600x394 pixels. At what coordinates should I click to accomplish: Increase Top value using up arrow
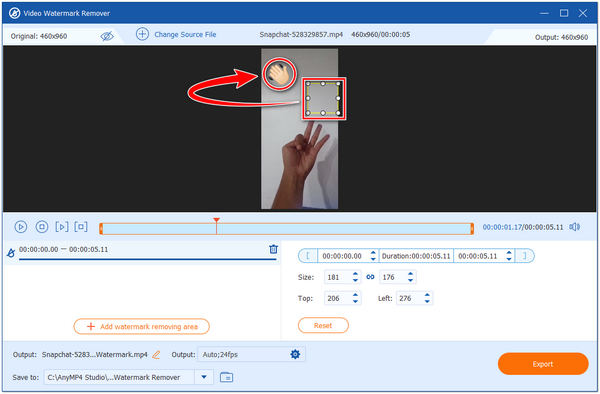coord(355,295)
